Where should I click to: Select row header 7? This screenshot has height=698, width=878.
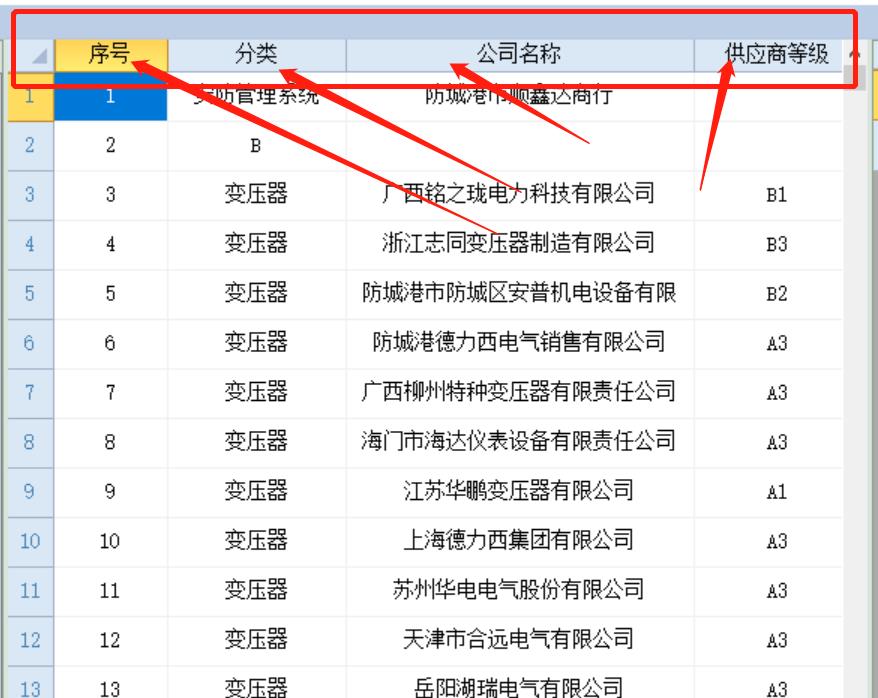coord(30,392)
